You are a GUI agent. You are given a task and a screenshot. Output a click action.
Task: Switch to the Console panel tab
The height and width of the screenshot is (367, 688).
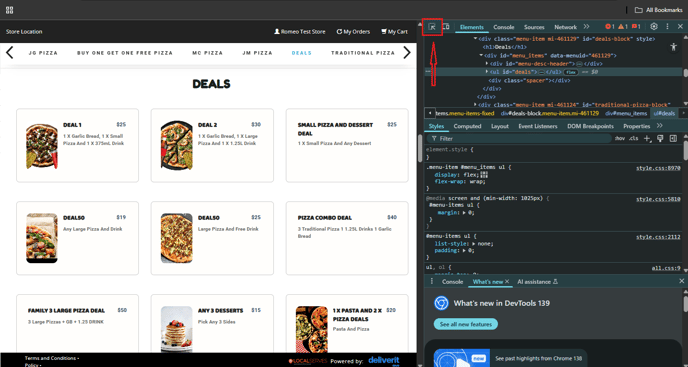[x=504, y=27]
